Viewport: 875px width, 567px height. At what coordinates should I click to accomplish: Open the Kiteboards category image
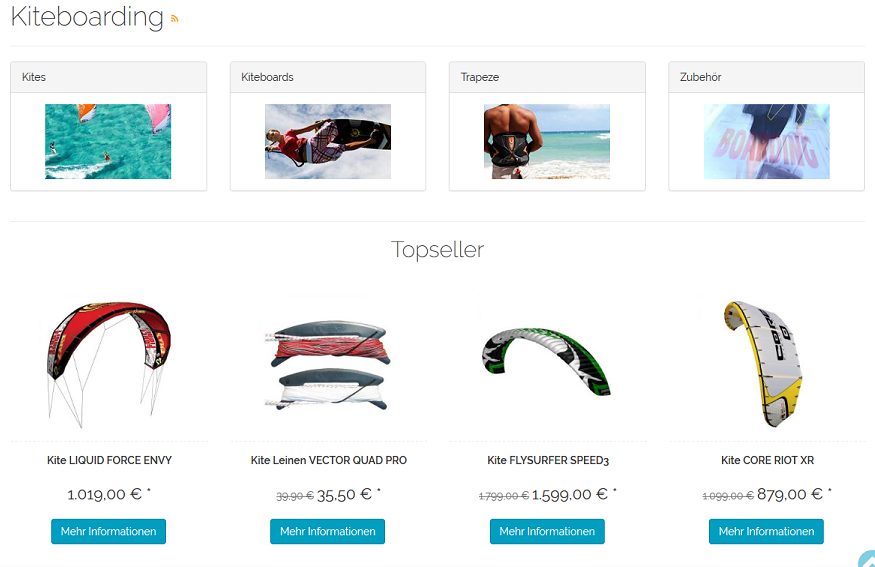pyautogui.click(x=328, y=141)
